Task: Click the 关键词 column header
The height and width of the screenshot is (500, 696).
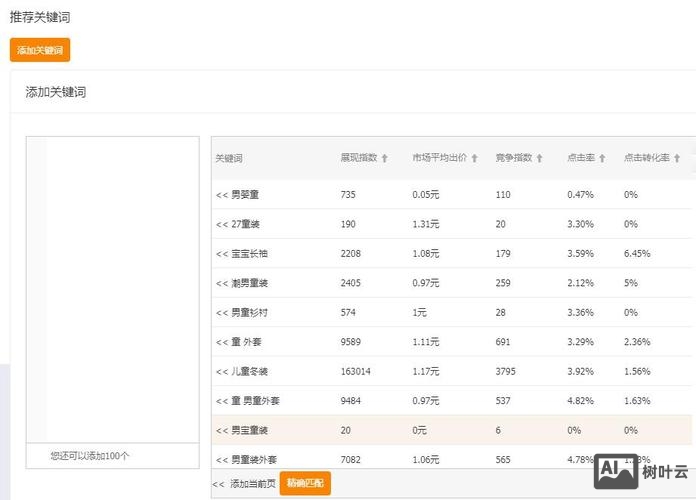Action: coord(229,158)
